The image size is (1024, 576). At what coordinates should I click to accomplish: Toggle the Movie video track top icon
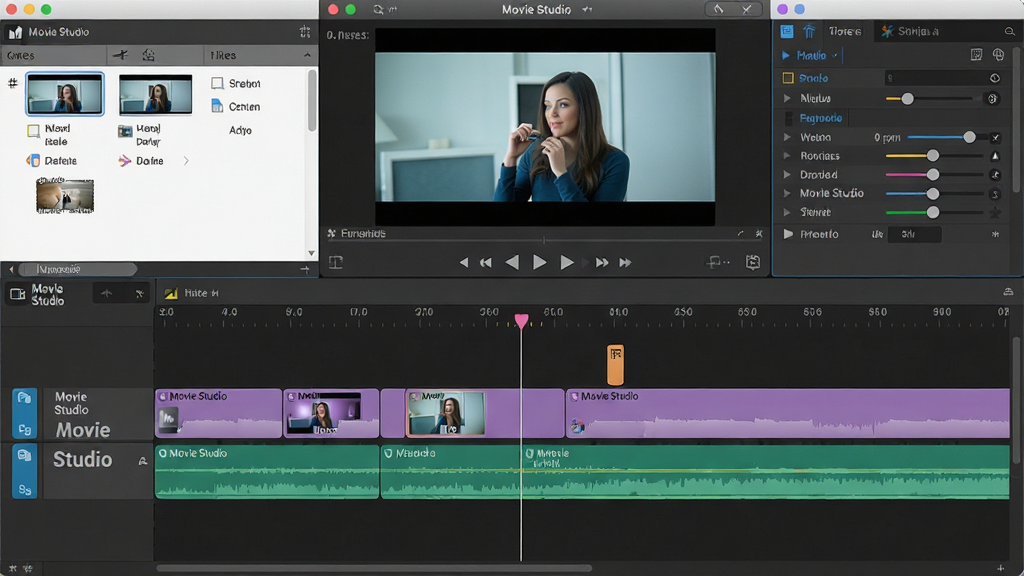24,398
